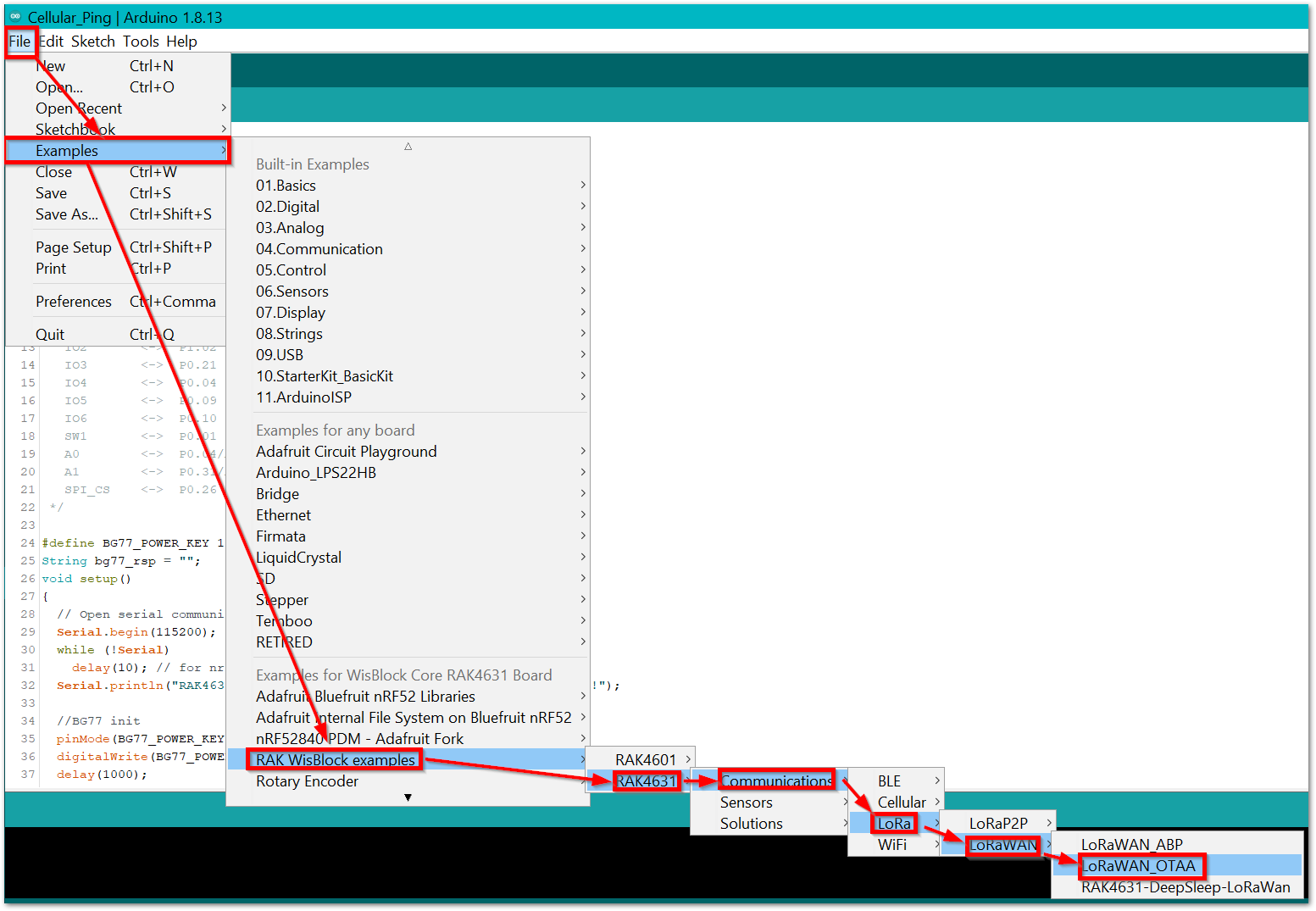Click line number 24 in editor
This screenshot has height=911, width=1316.
point(28,543)
